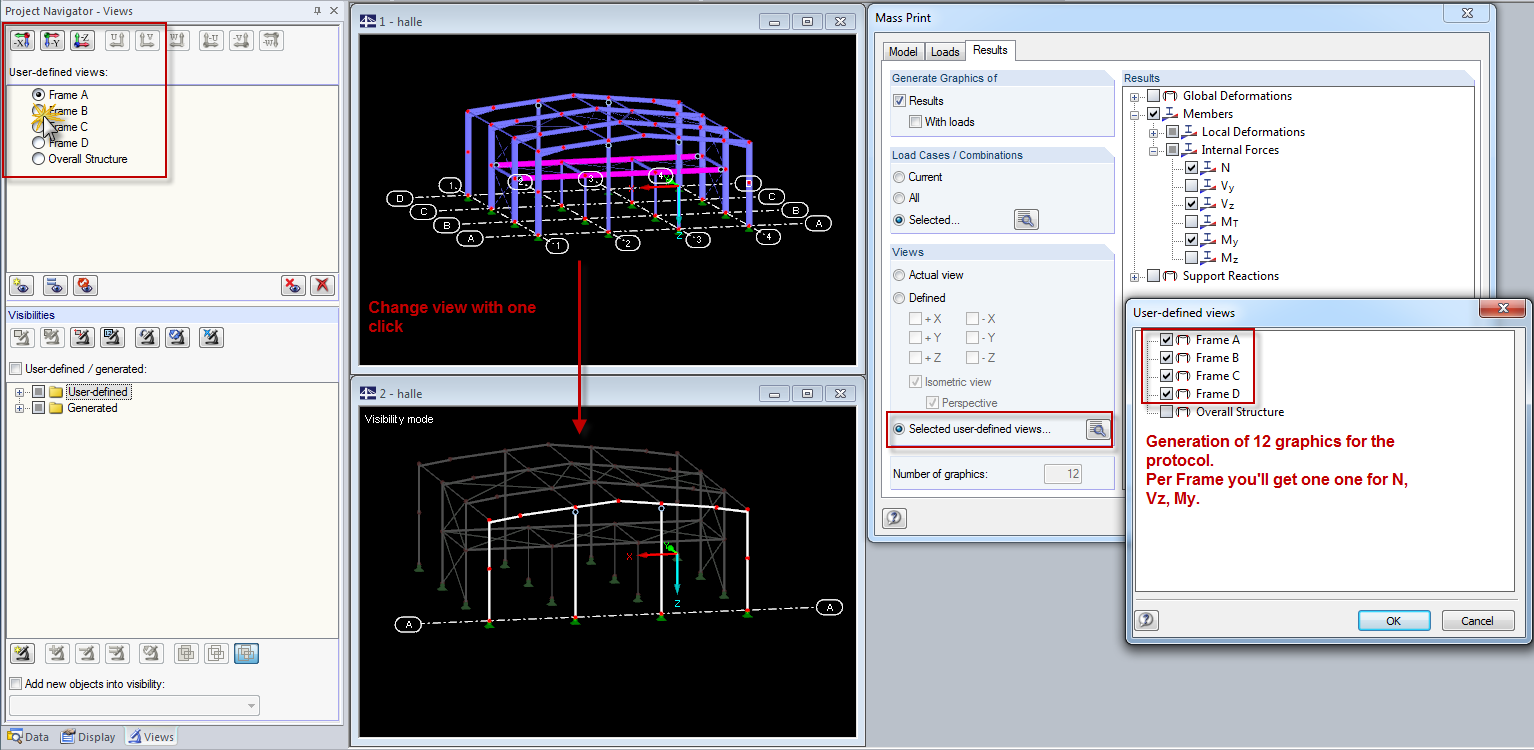Viewport: 1534px width, 750px height.
Task: Open the user-defined views picker icon
Action: [1097, 429]
